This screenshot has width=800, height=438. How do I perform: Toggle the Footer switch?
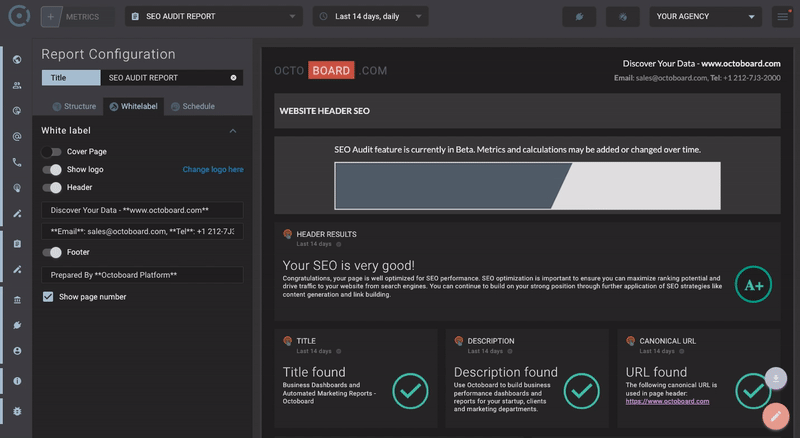click(x=52, y=252)
